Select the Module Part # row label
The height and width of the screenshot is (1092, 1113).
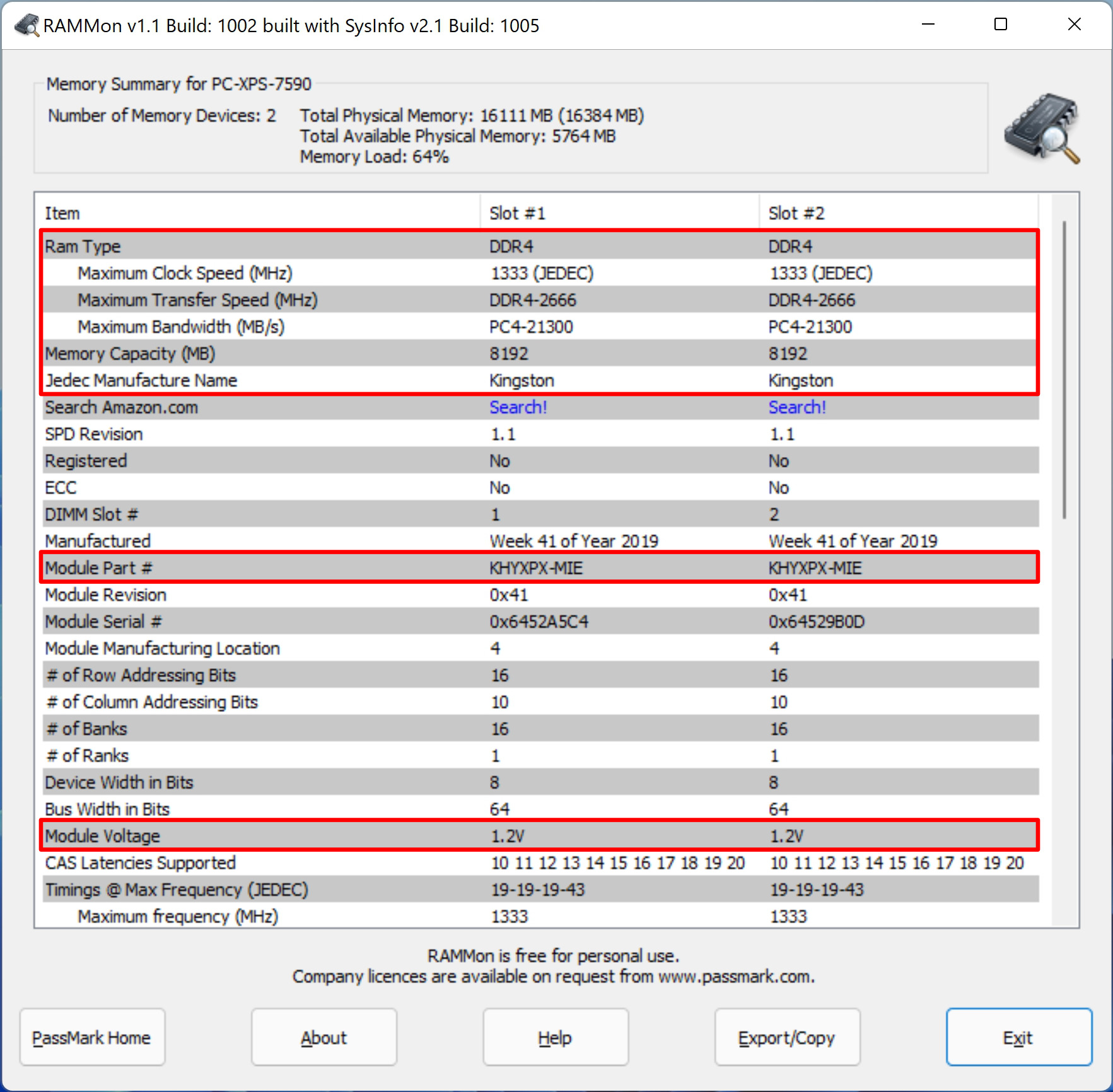click(x=98, y=568)
